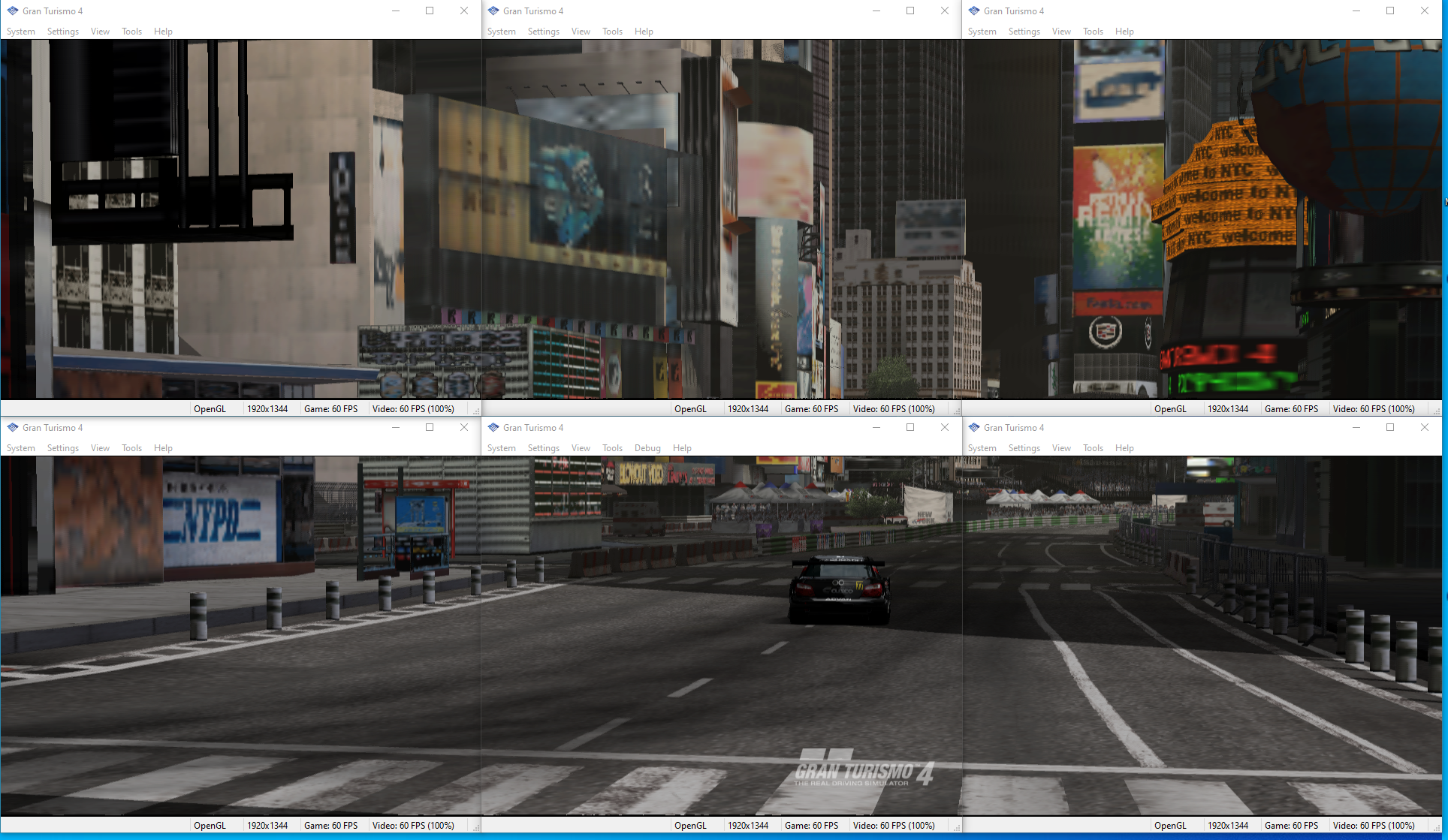Open Settings menu in top-middle window
1448x840 pixels.
point(544,32)
